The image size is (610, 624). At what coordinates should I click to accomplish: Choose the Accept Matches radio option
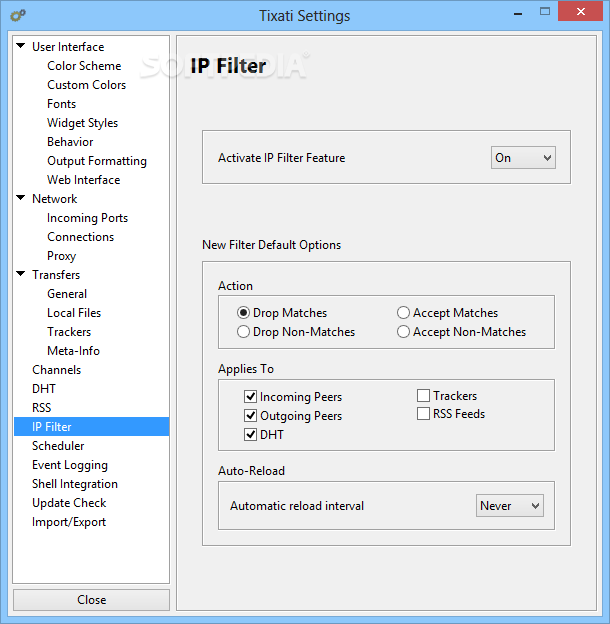[403, 313]
